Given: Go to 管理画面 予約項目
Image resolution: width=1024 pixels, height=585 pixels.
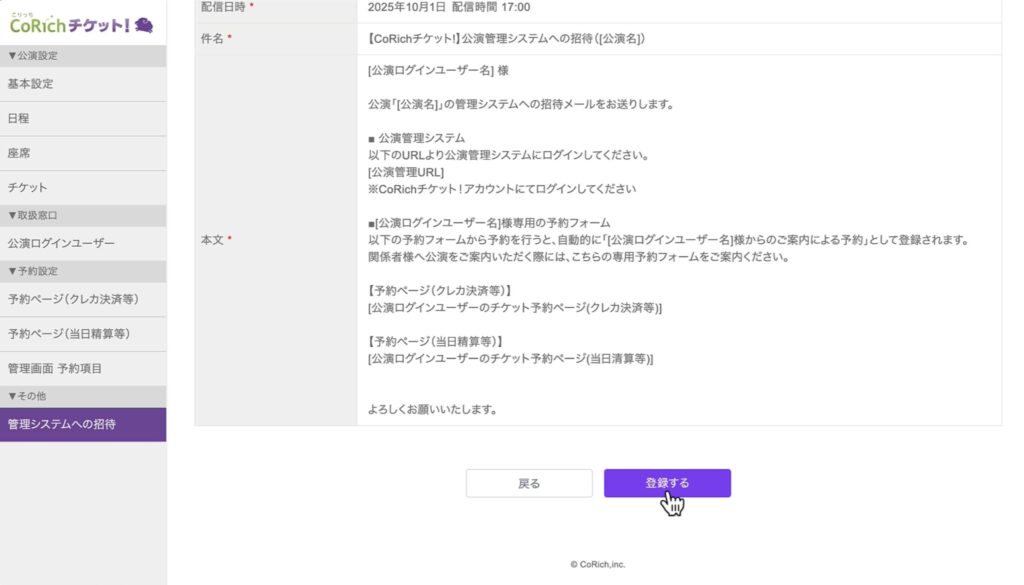Looking at the screenshot, I should [55, 369].
